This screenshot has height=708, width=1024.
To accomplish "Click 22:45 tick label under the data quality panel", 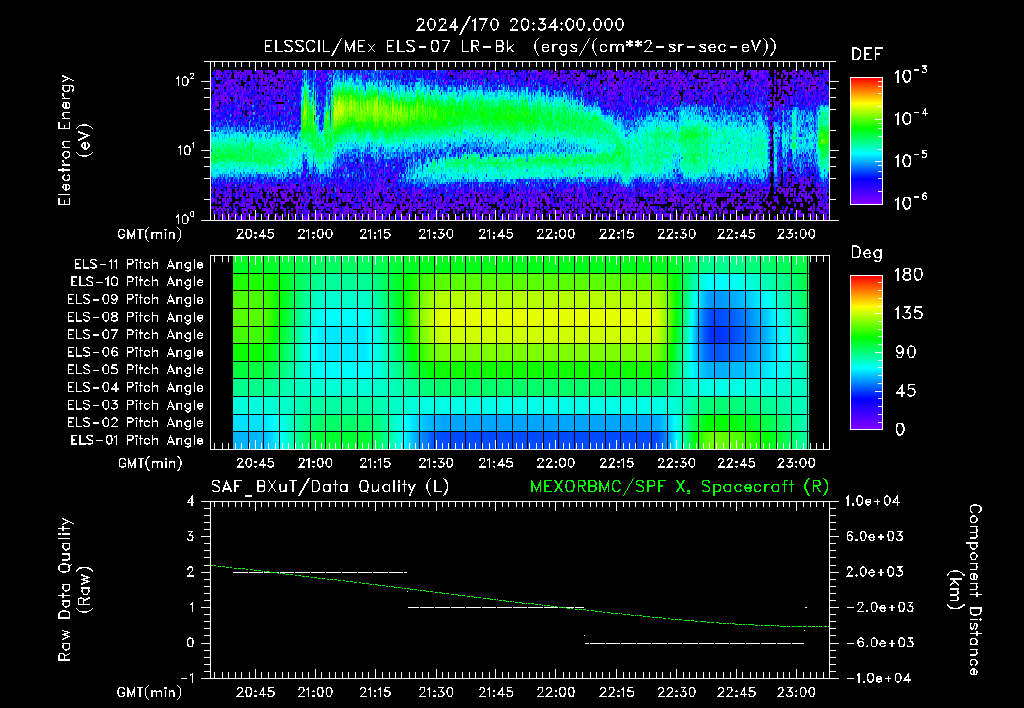I will point(736,692).
